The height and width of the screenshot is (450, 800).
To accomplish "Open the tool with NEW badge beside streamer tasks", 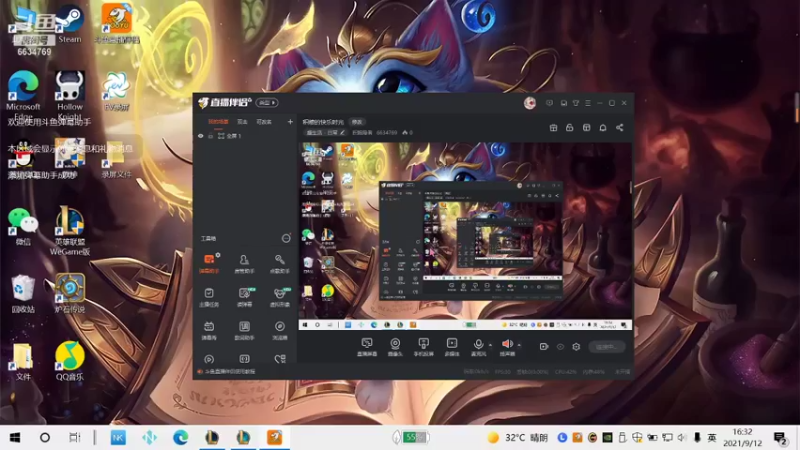I will 244,297.
